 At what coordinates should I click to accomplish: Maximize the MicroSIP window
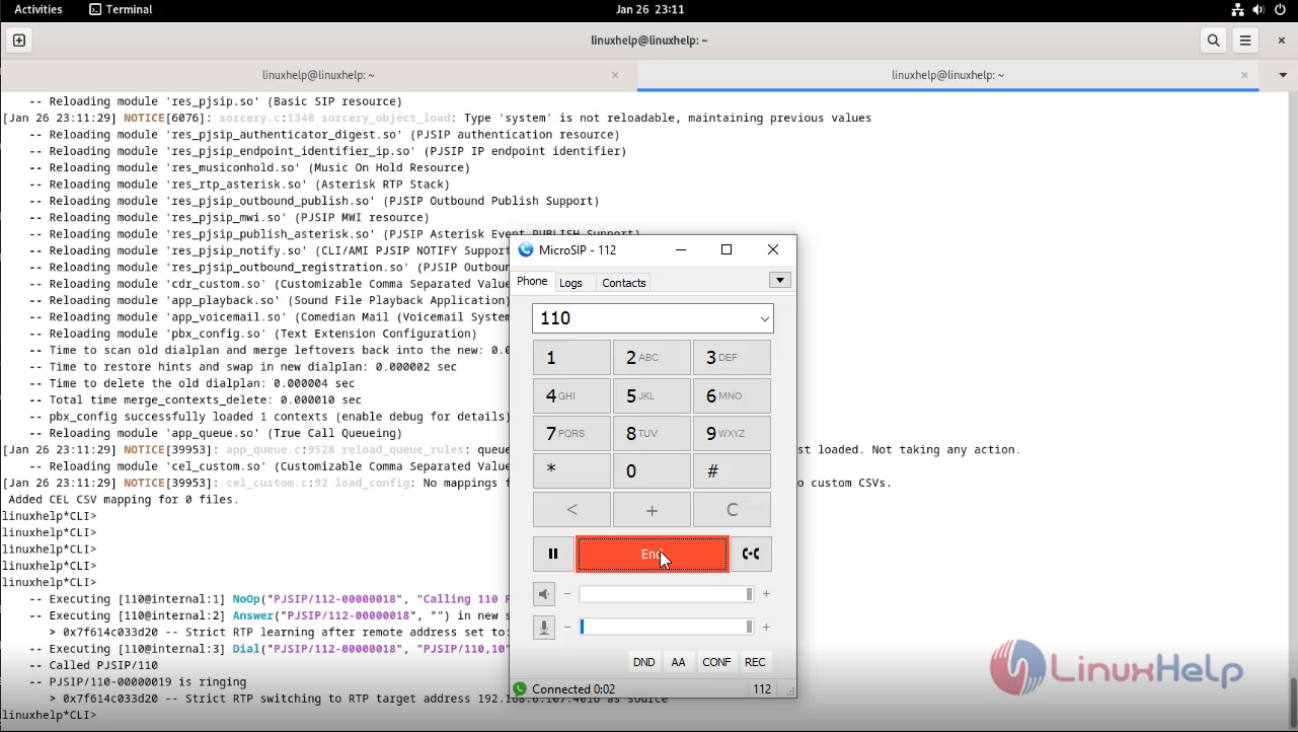pyautogui.click(x=727, y=250)
